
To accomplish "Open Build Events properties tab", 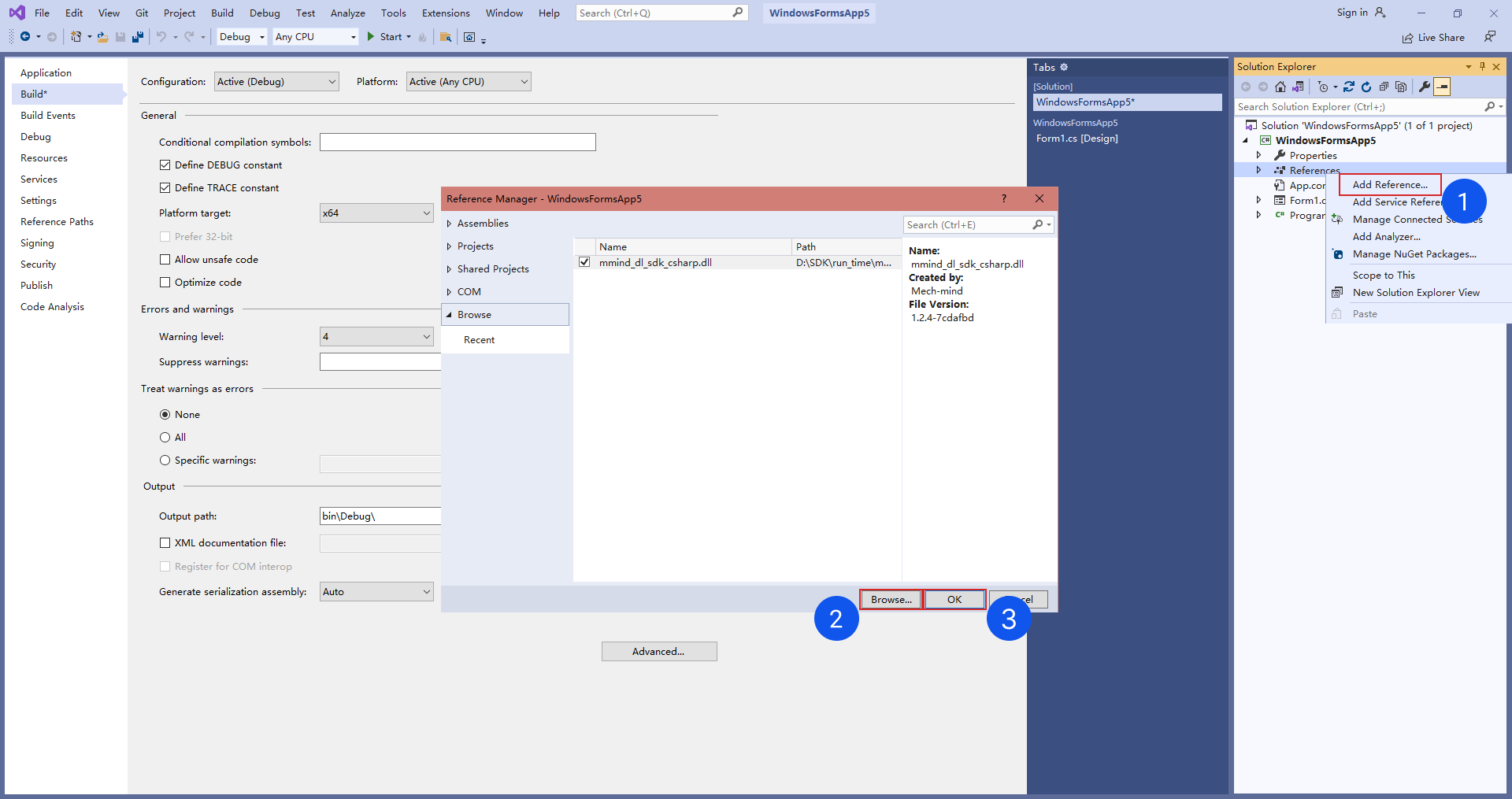I will [x=48, y=116].
